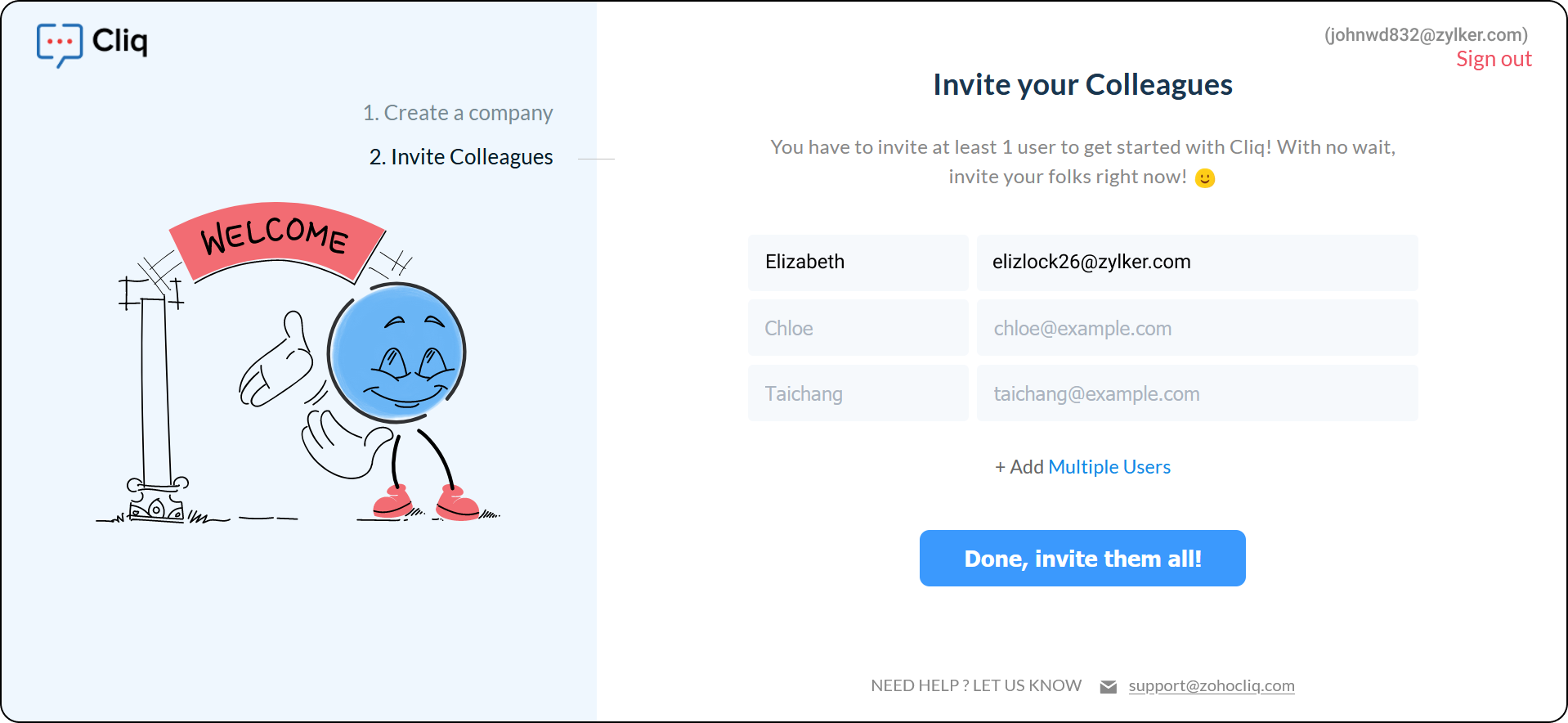Click the taichang@example.com email field
This screenshot has width=1568, height=723.
pos(1196,393)
